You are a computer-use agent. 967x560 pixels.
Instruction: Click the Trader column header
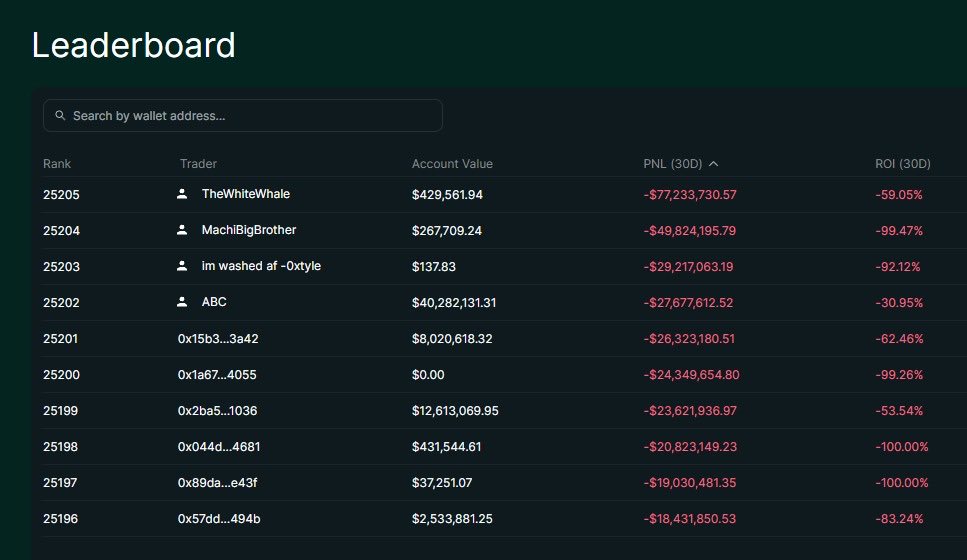click(198, 163)
